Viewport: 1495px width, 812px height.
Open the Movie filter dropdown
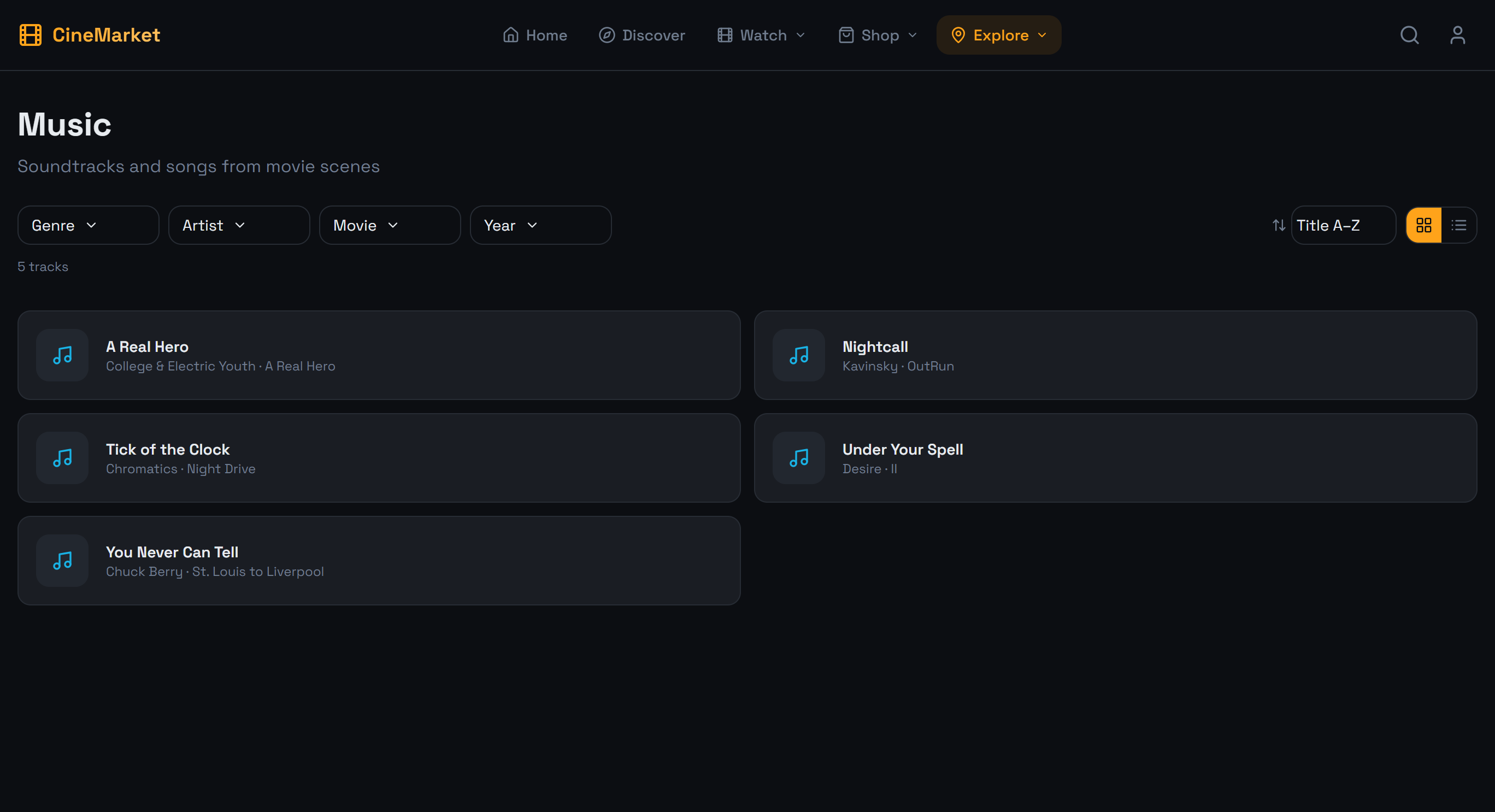pos(390,225)
